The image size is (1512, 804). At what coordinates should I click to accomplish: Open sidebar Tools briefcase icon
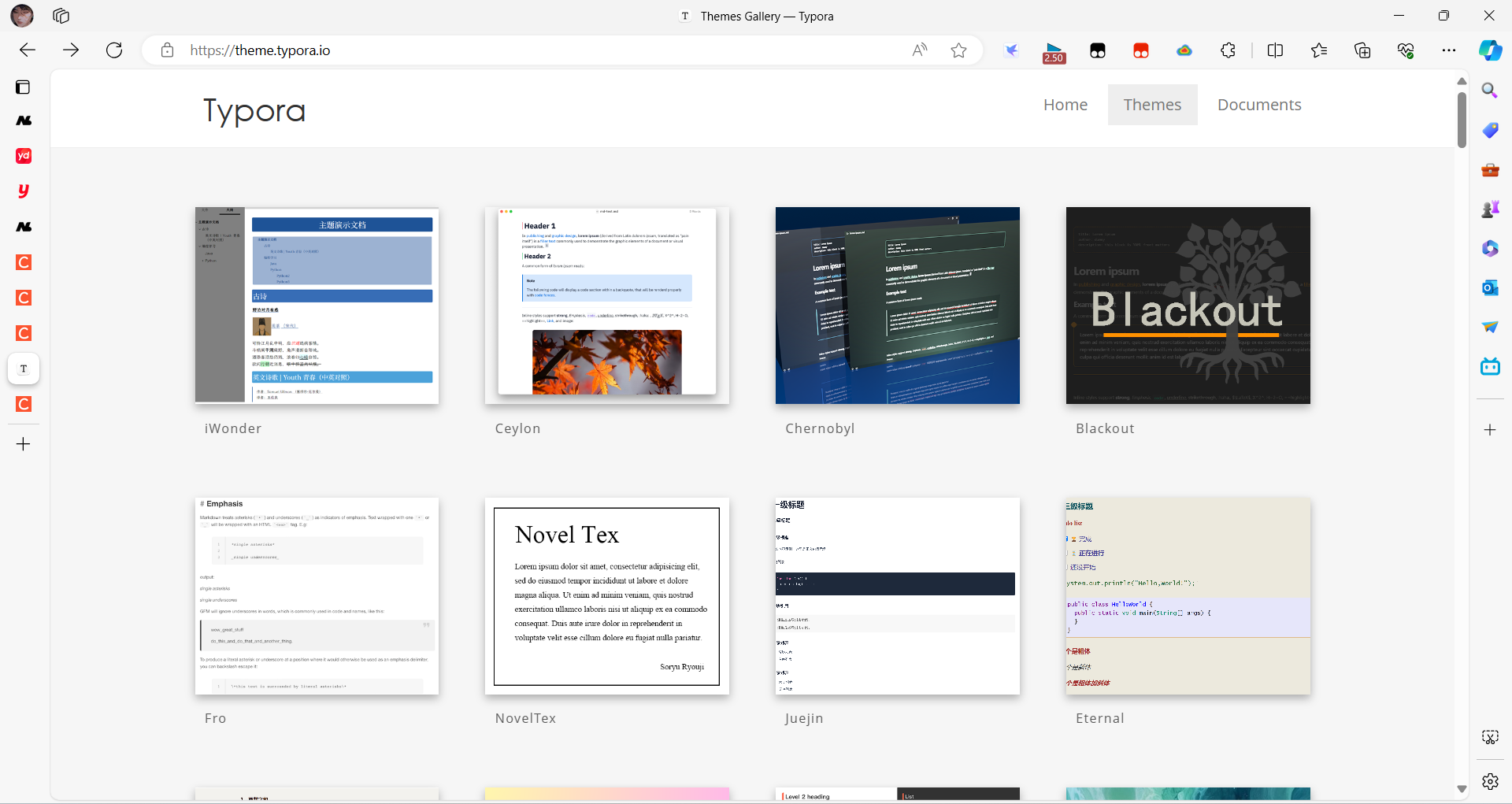[1489, 169]
